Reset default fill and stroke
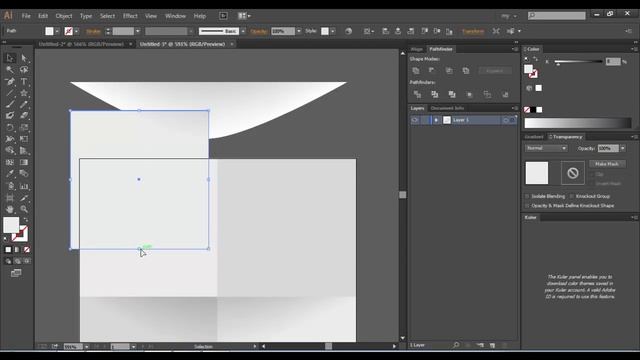 pyautogui.click(x=5, y=239)
